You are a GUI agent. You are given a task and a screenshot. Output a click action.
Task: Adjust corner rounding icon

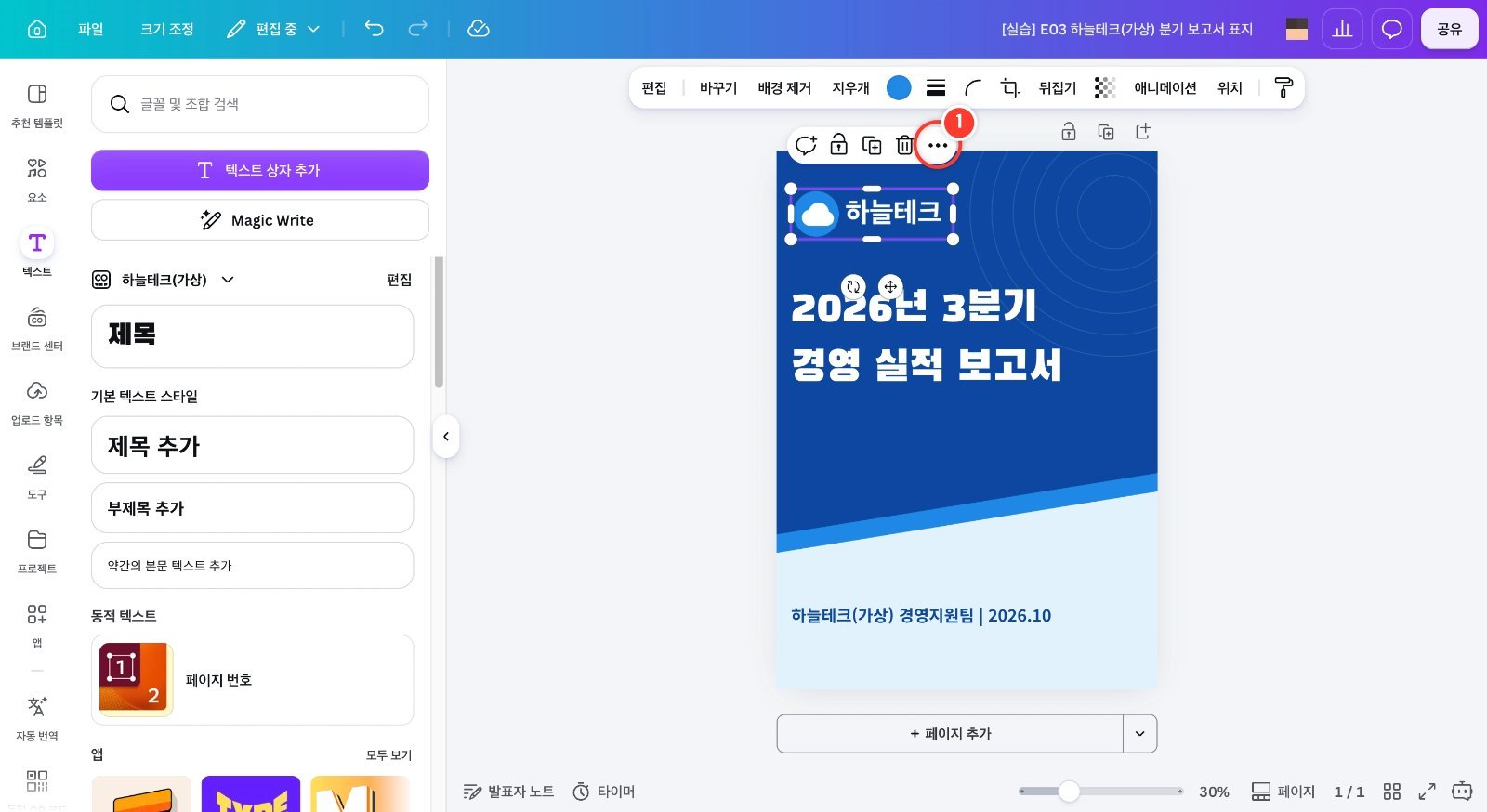973,87
